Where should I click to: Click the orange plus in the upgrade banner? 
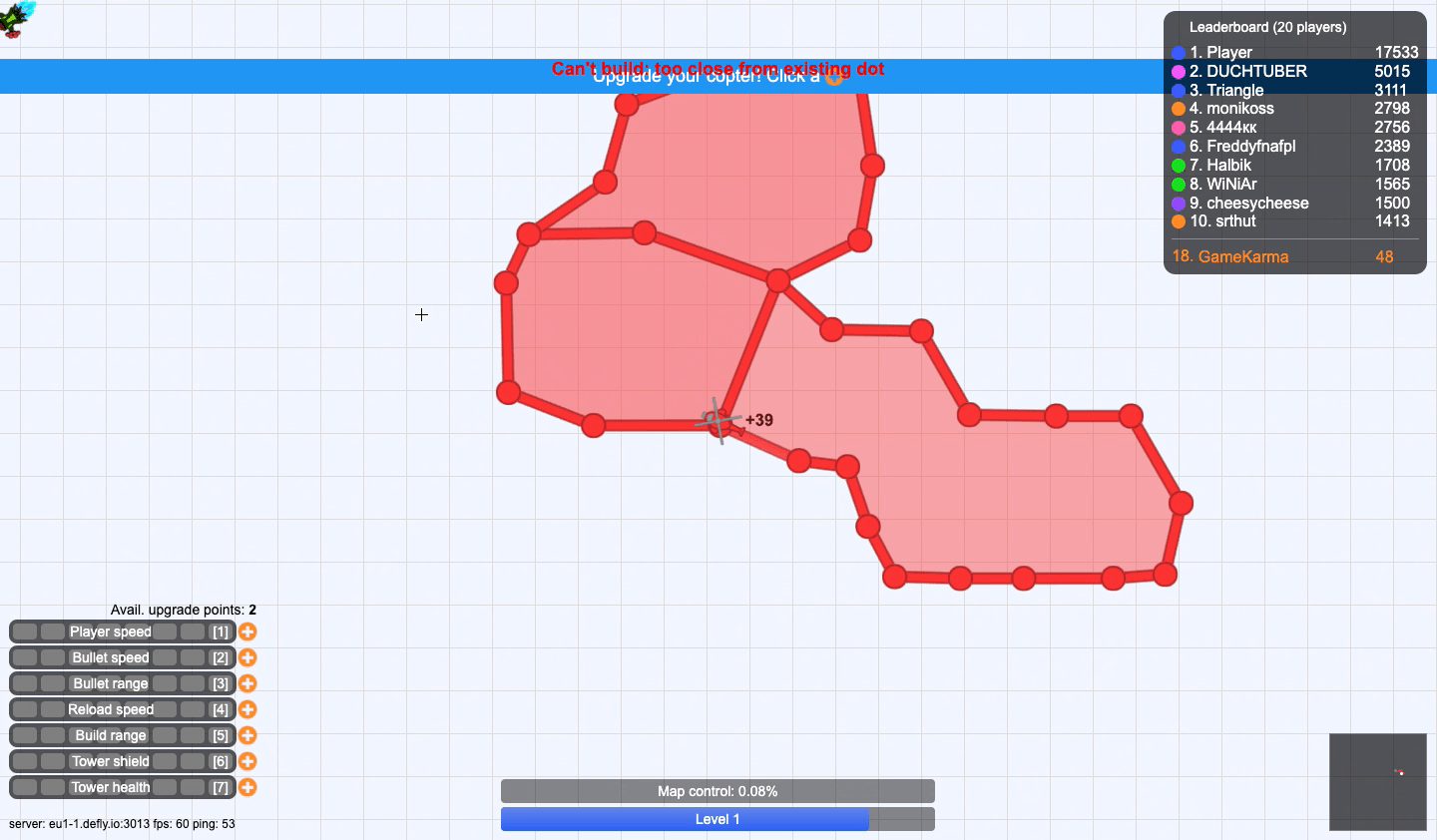coord(834,77)
